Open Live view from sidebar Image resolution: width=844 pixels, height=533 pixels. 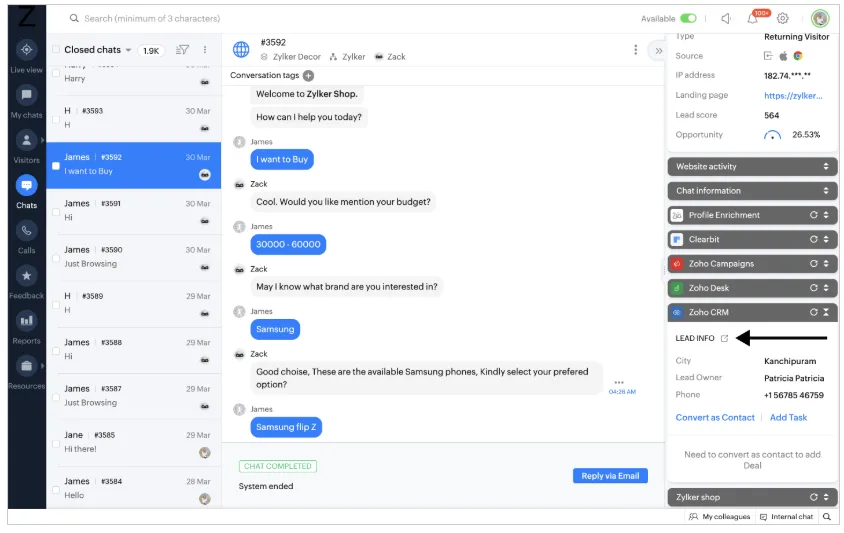pyautogui.click(x=26, y=57)
